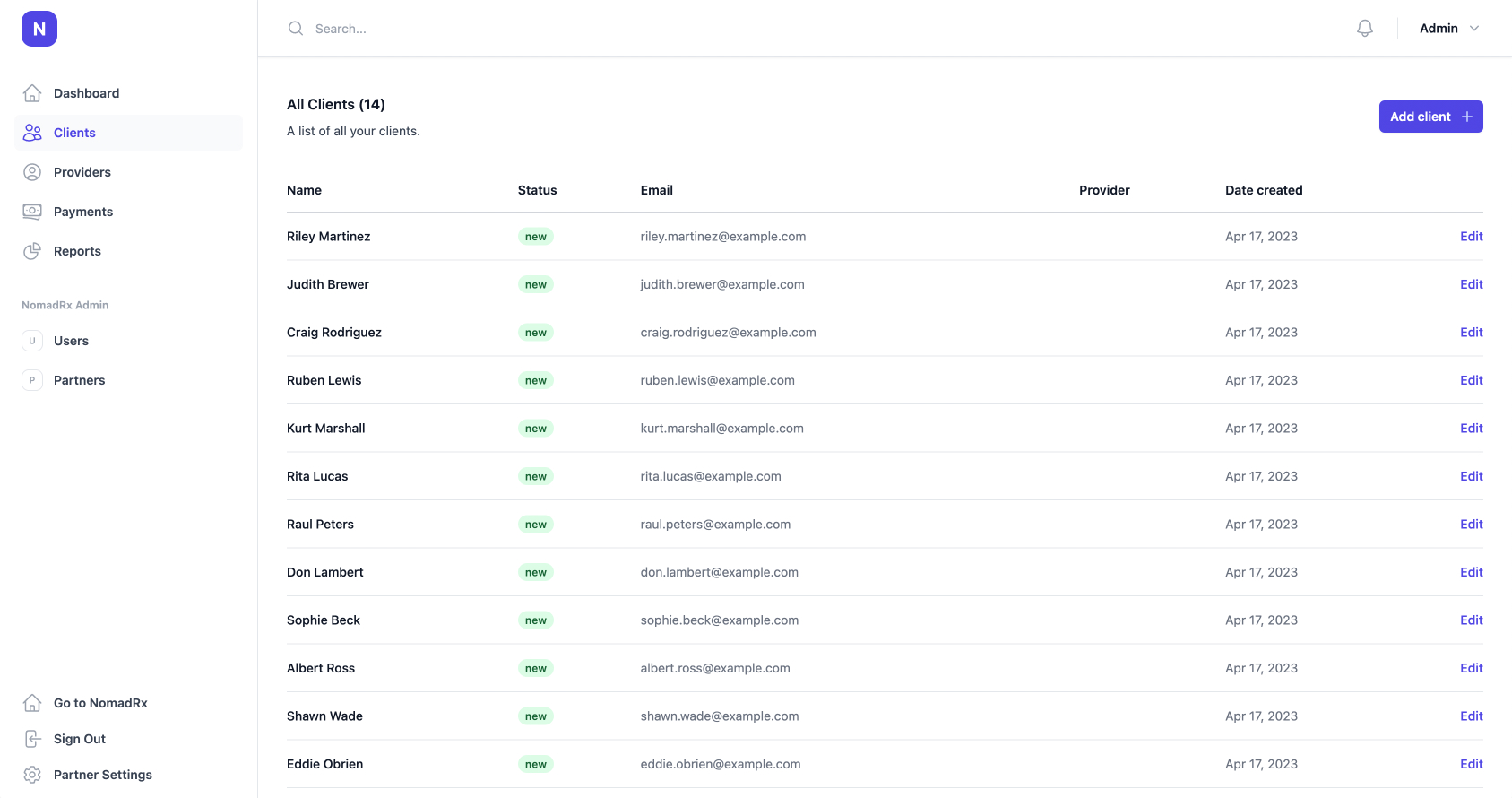1512x798 pixels.
Task: Go to NomadRx from the sidebar
Action: 100,703
